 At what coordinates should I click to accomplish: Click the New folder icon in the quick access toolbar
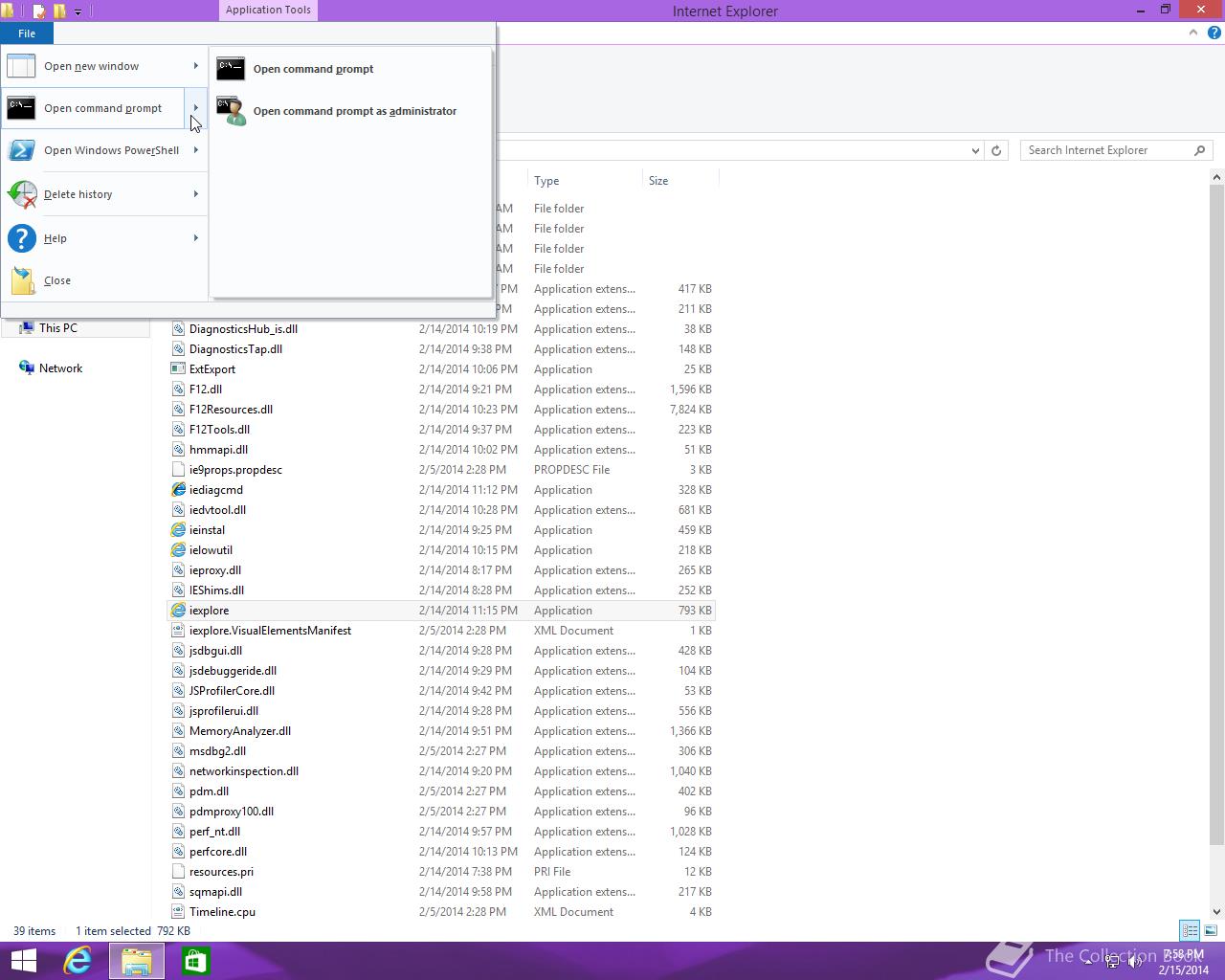[59, 11]
